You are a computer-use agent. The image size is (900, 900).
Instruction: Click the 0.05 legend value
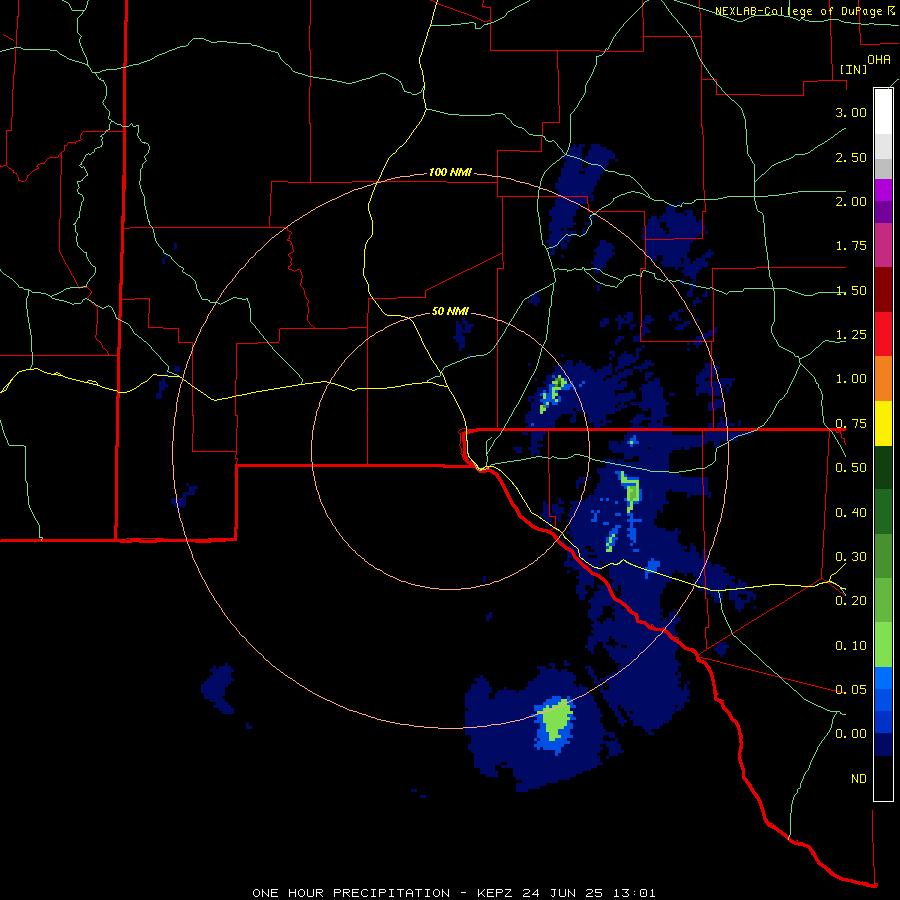click(851, 689)
